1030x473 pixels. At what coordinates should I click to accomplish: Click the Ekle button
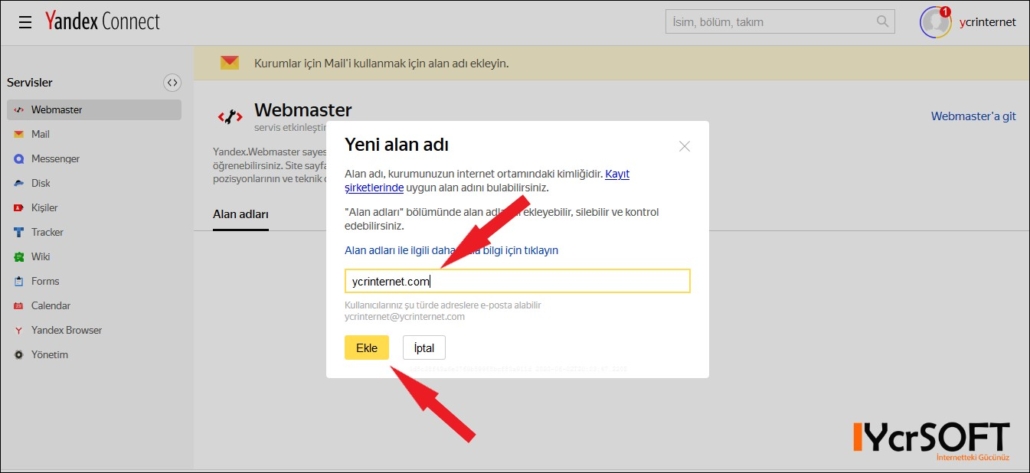[x=367, y=348]
